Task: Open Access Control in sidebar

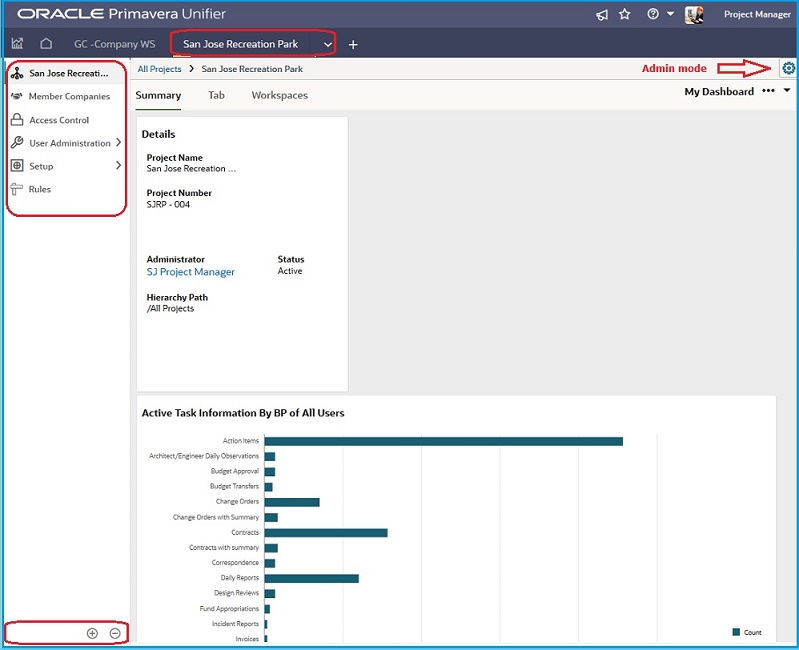Action: (59, 120)
